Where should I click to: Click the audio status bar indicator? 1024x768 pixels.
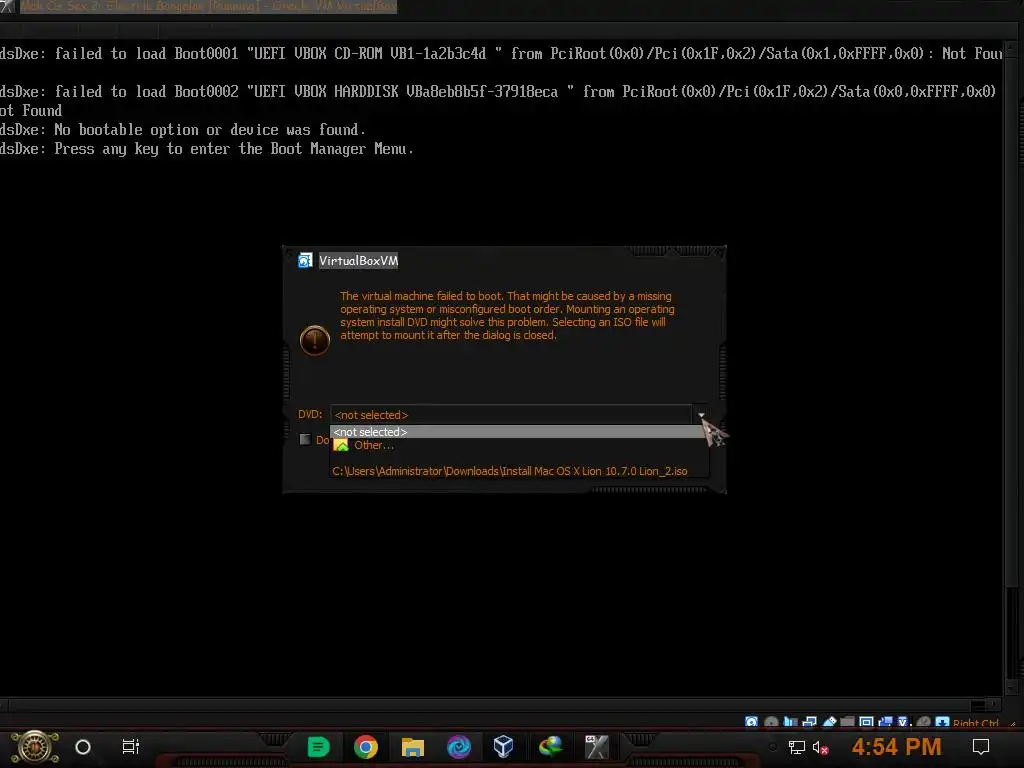(791, 722)
